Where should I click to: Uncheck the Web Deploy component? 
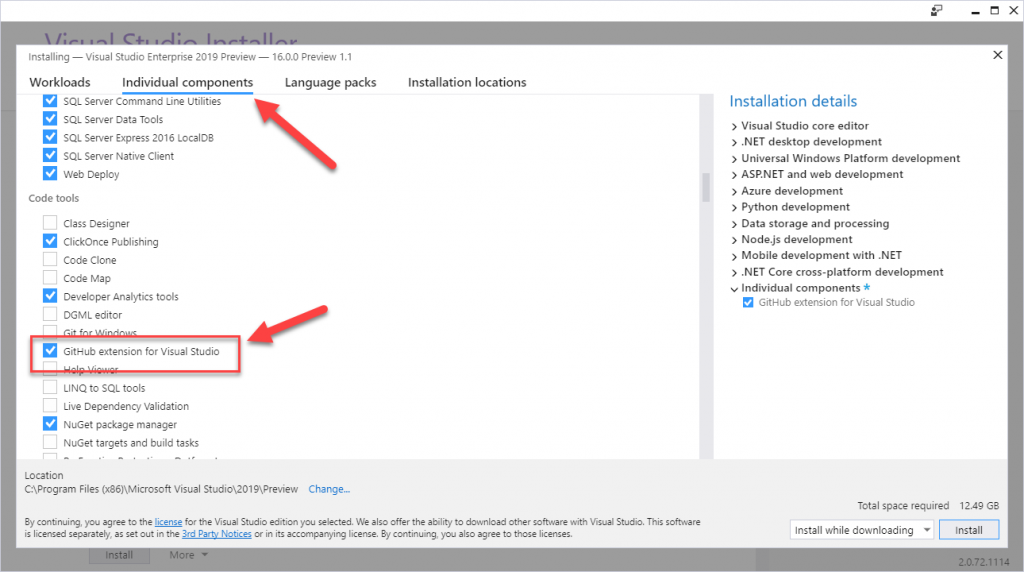tap(50, 174)
